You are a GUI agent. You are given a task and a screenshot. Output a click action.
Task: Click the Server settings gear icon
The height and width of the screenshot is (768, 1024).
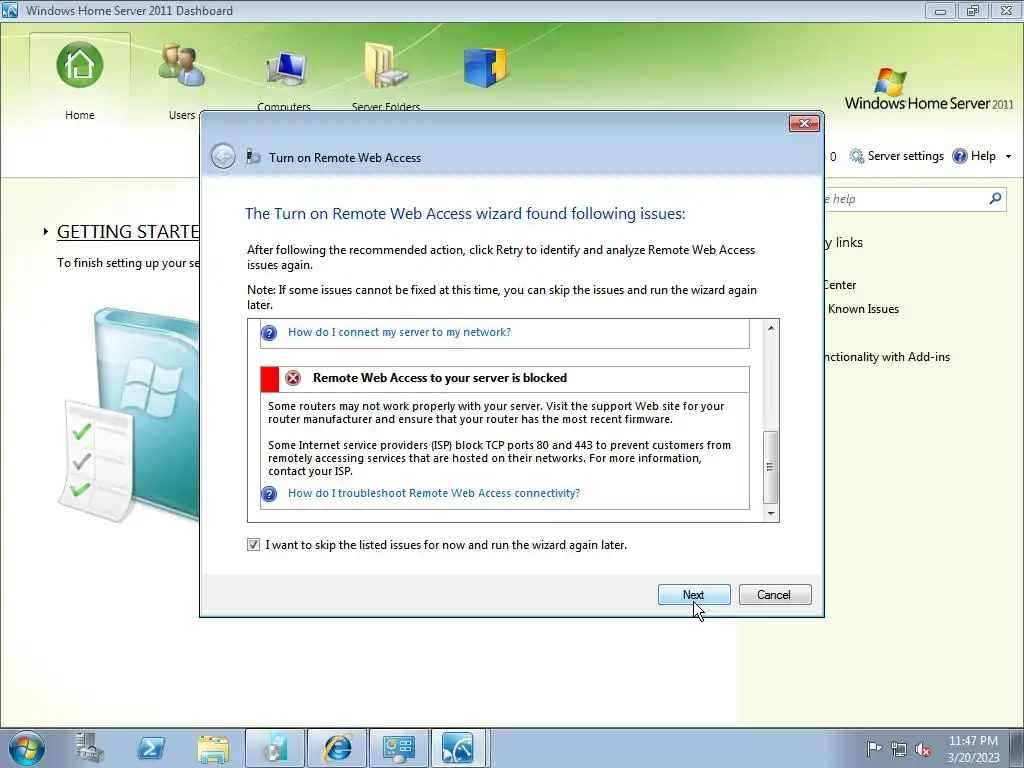tap(856, 156)
